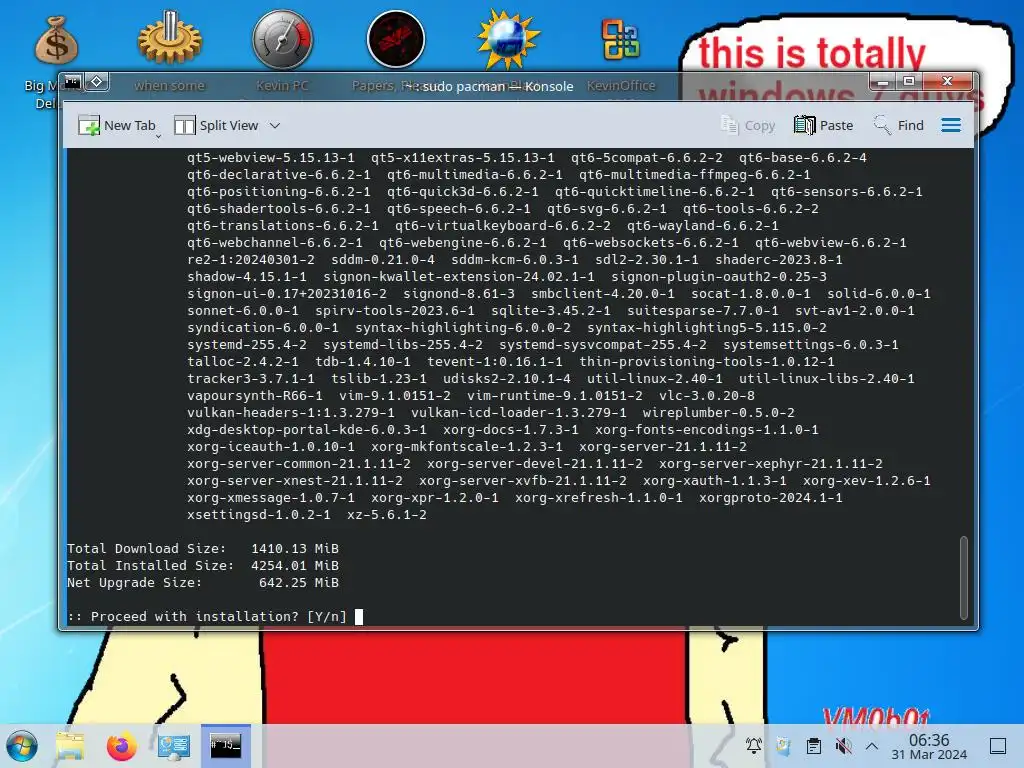
Task: Click the package text sqlite-3.45.2-1
Action: pos(551,311)
